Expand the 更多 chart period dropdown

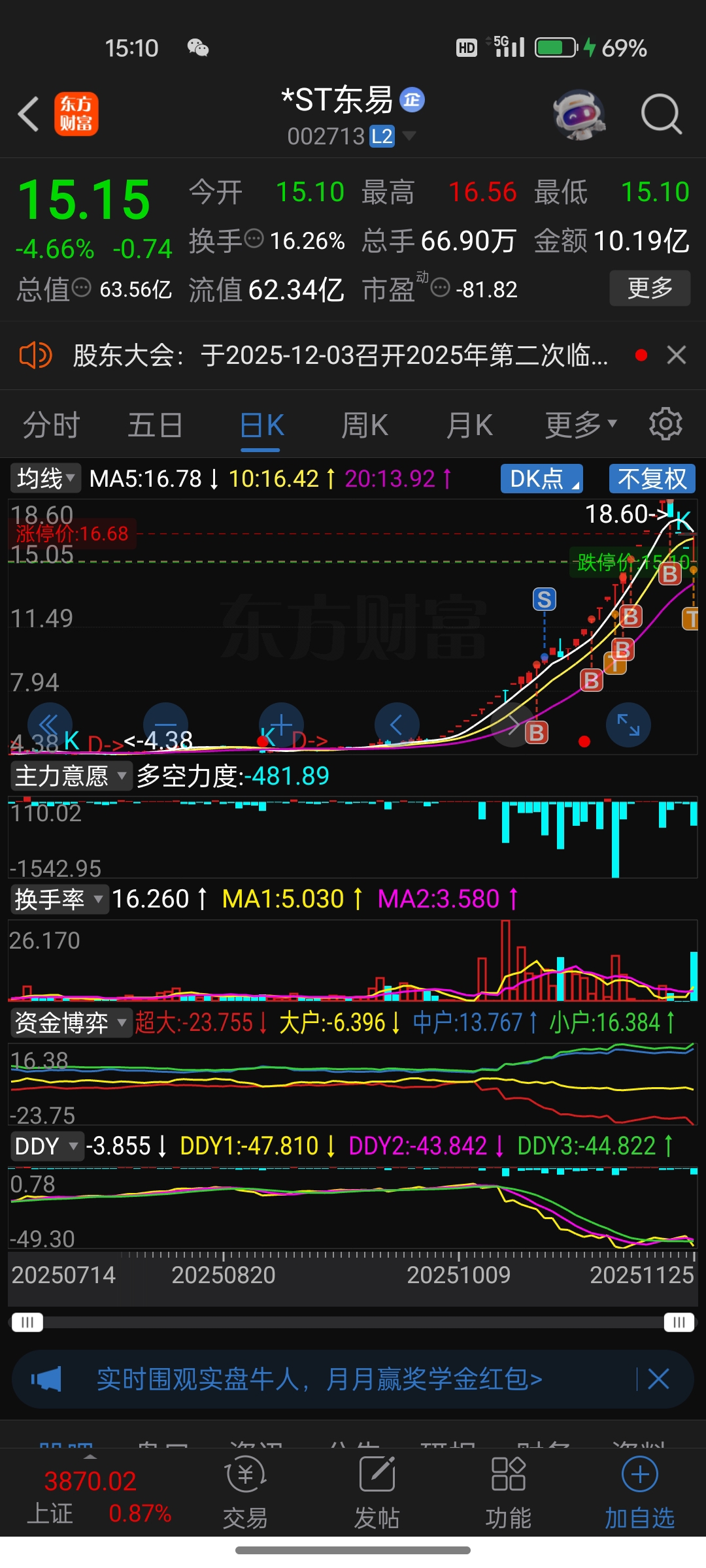581,425
